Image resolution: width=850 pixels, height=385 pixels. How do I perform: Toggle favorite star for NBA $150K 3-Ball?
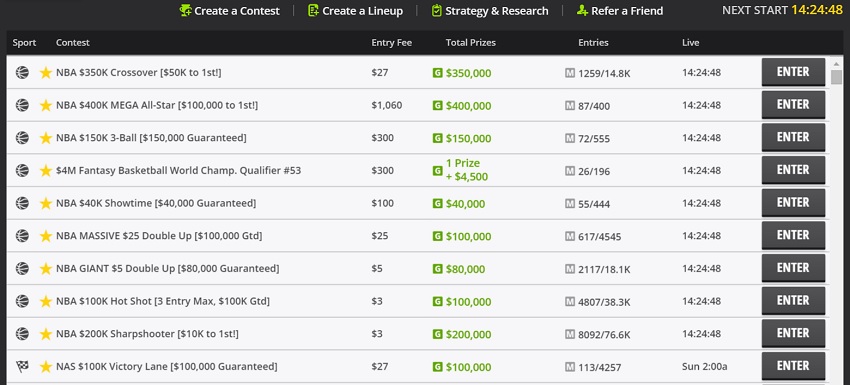coord(46,138)
